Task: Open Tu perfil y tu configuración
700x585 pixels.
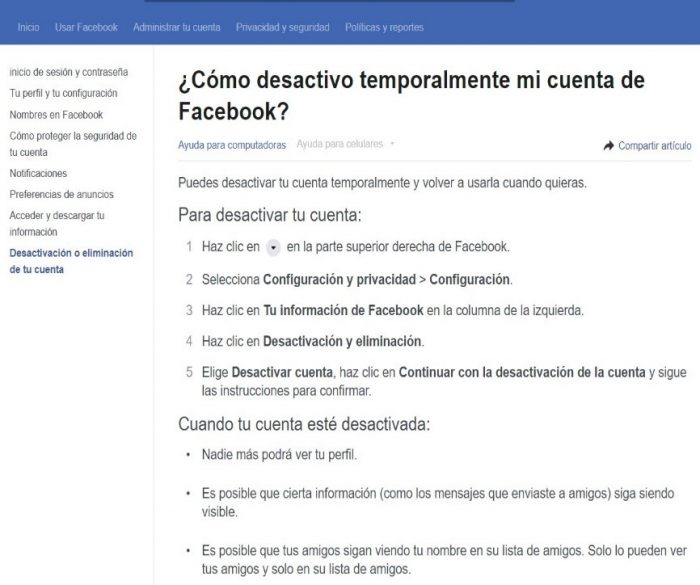Action: (x=63, y=93)
